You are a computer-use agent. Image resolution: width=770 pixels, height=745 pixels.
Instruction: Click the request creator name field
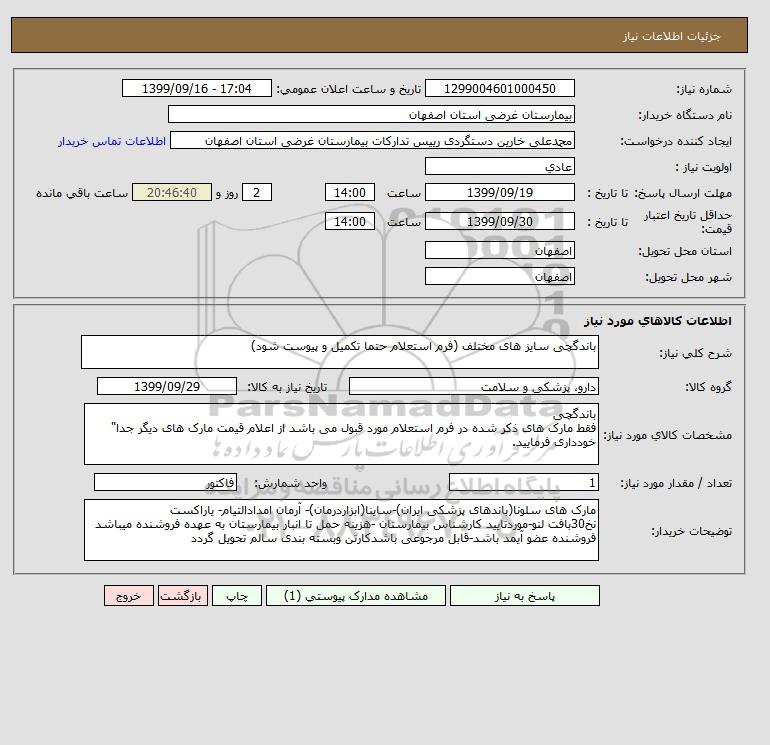pyautogui.click(x=372, y=141)
